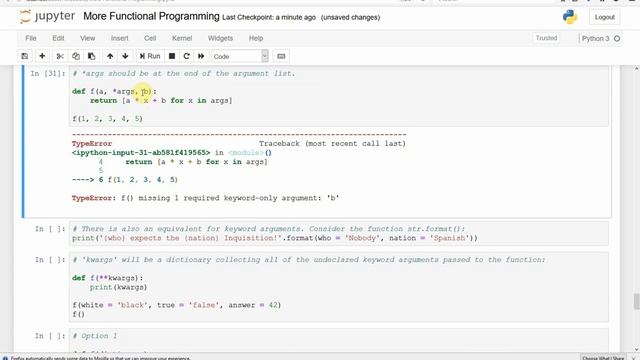This screenshot has height=360, width=640.
Task: Open the command palette keyboard icon
Action: coord(281,56)
